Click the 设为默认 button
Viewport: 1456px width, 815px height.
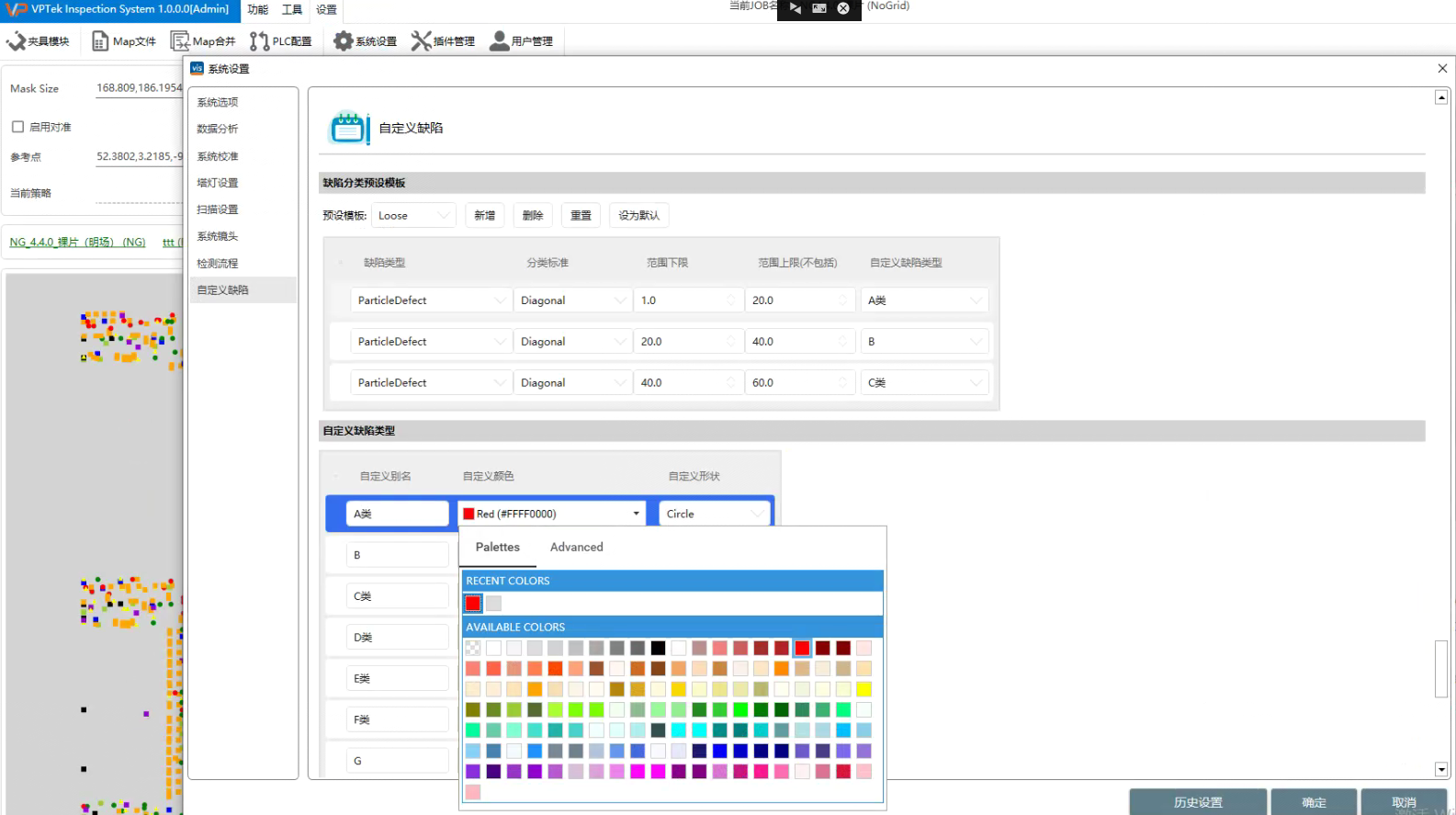638,216
